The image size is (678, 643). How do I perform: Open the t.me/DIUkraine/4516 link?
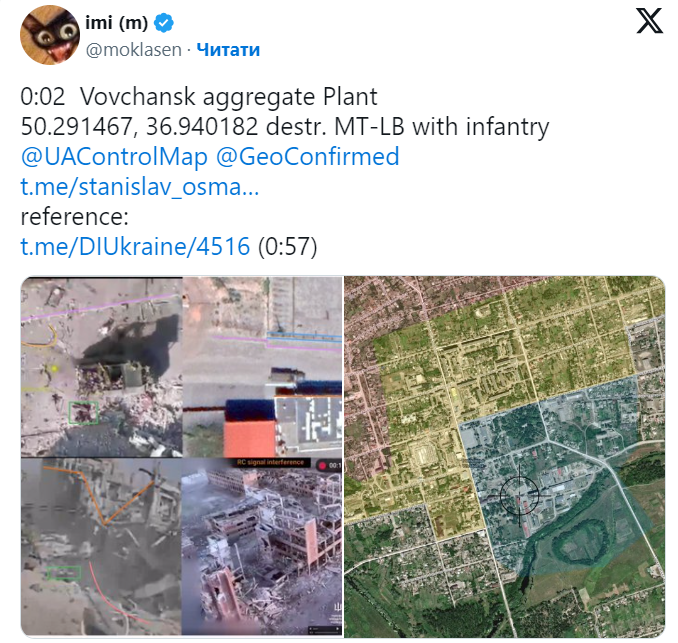point(135,246)
